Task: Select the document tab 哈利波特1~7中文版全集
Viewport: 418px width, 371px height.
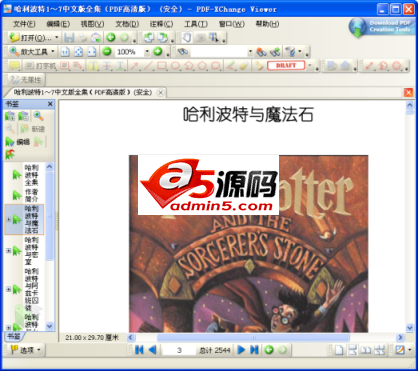Action: [x=83, y=92]
